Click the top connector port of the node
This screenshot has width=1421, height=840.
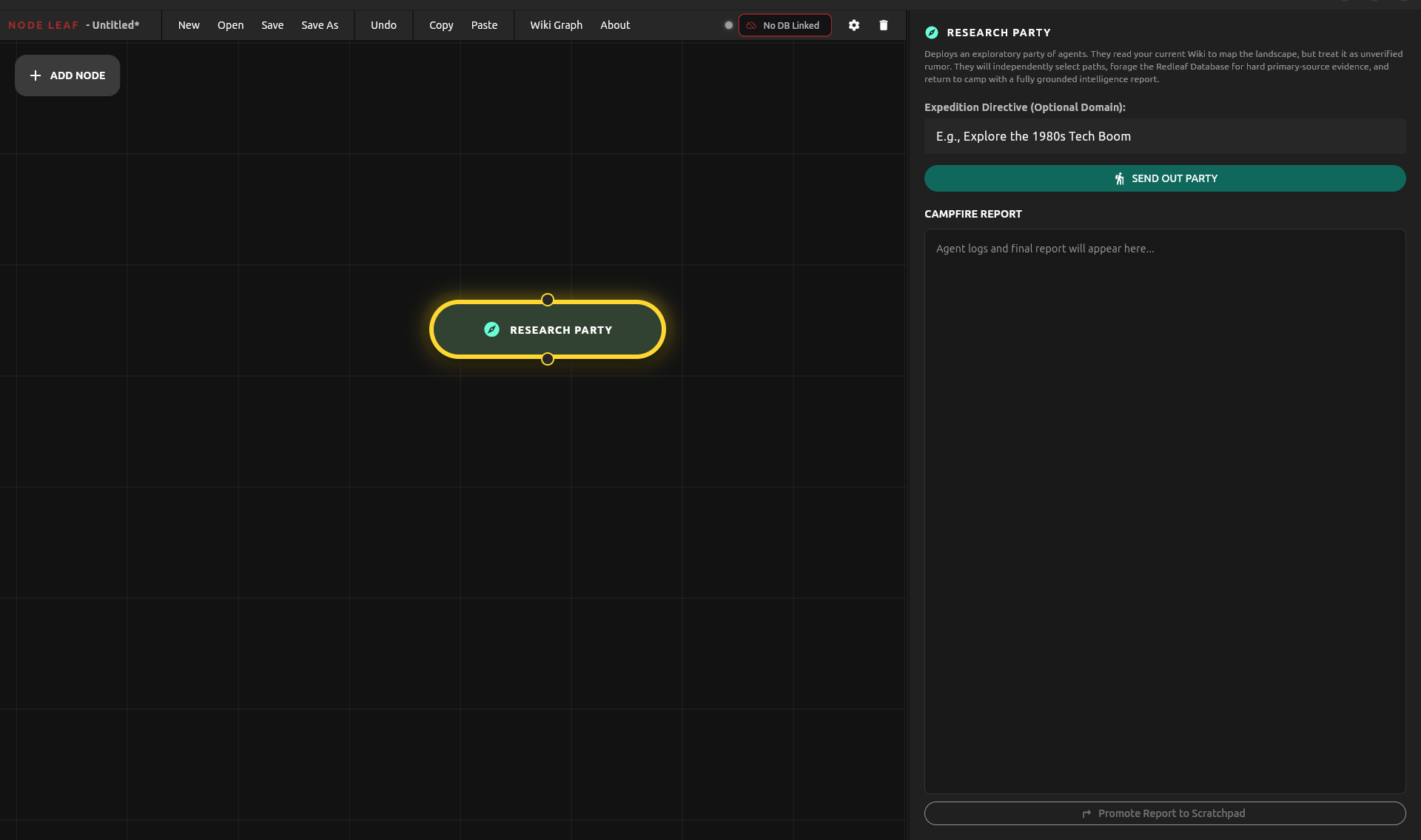547,300
